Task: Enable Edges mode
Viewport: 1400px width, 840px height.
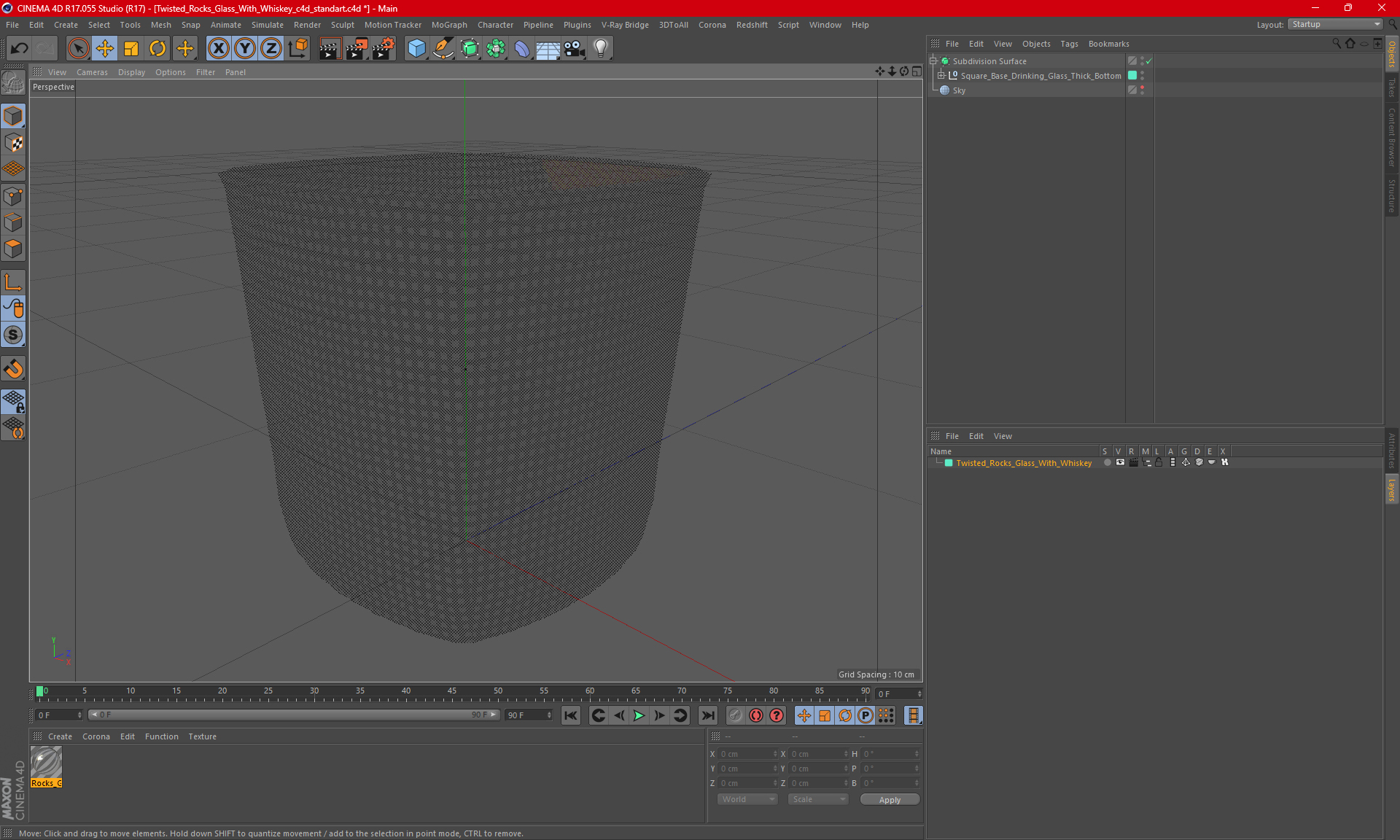Action: point(13,222)
